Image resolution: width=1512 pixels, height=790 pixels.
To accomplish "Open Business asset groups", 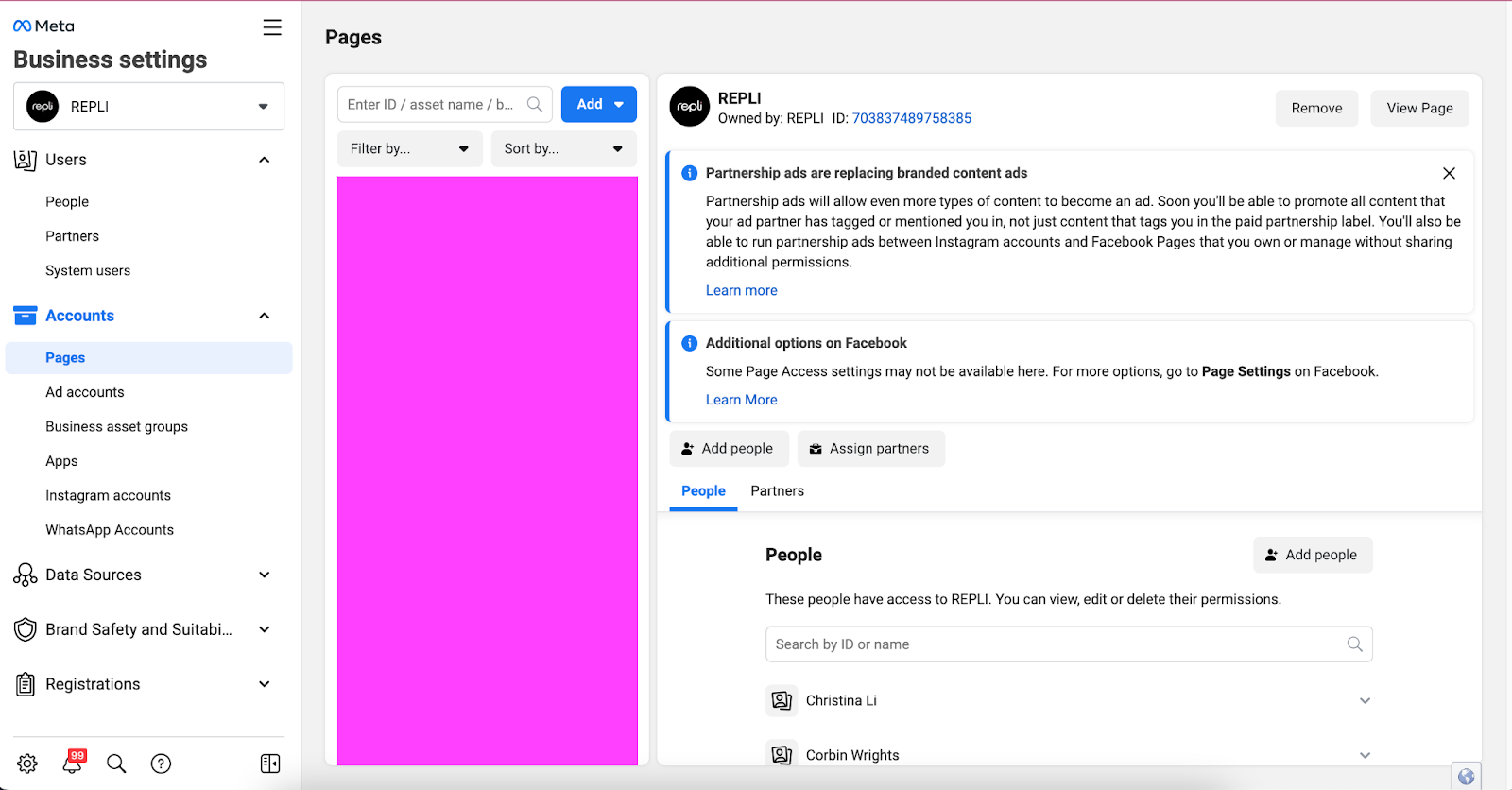I will click(116, 426).
